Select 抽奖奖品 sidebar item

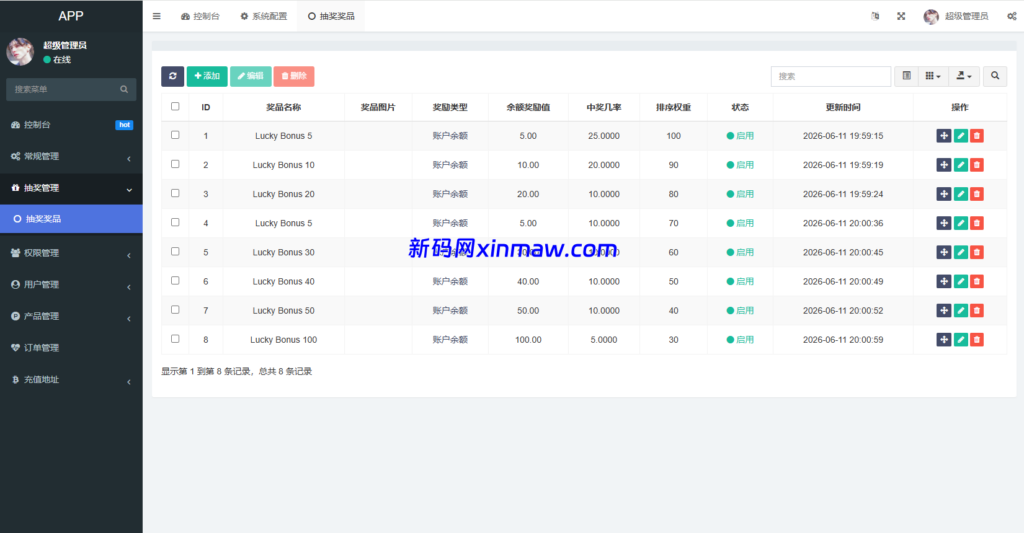(x=71, y=219)
